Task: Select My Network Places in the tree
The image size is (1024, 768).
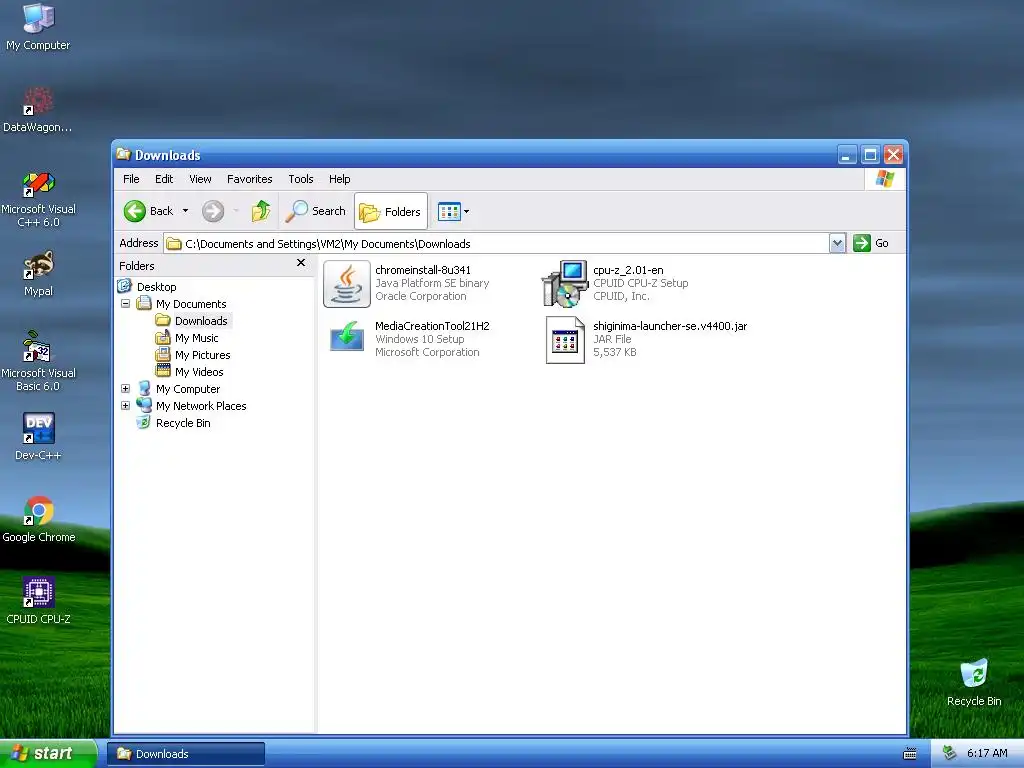Action: 201,406
